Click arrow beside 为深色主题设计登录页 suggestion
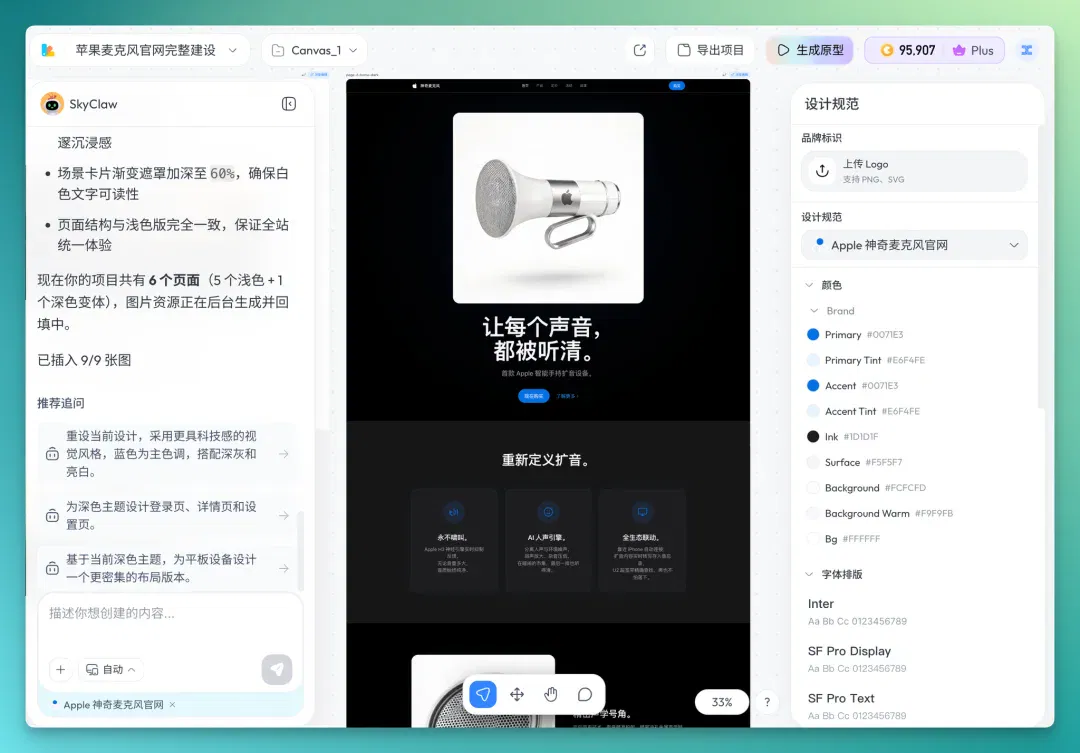 (x=284, y=515)
